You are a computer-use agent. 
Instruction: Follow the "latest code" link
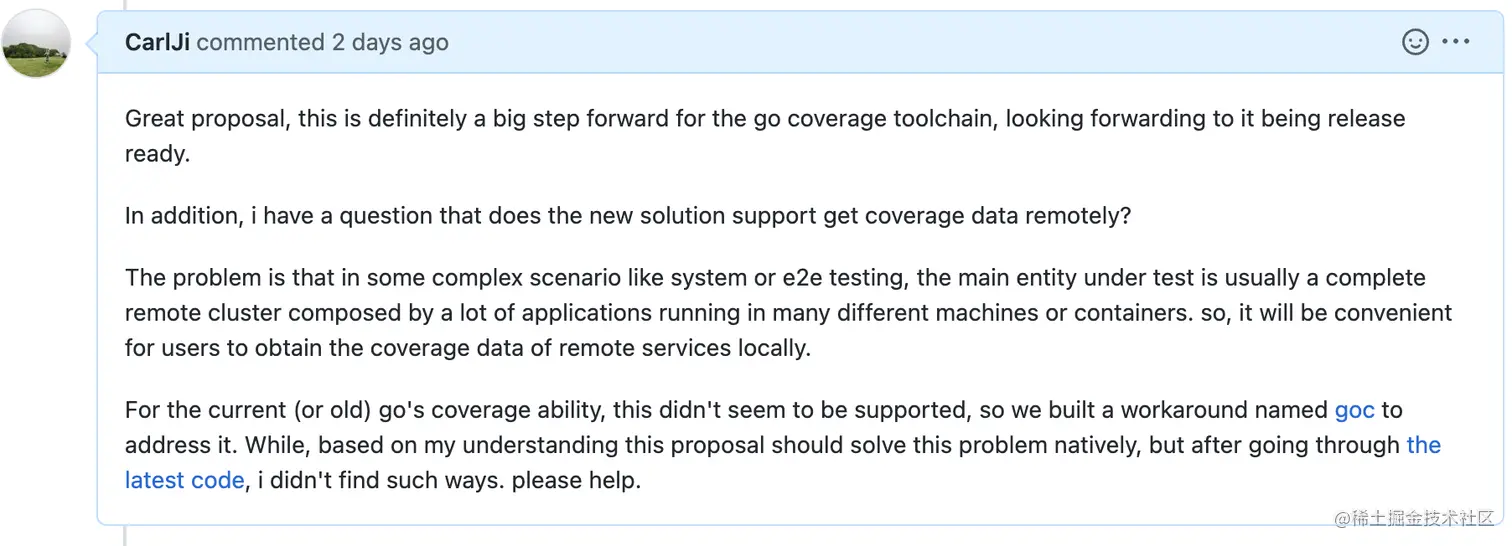(184, 480)
